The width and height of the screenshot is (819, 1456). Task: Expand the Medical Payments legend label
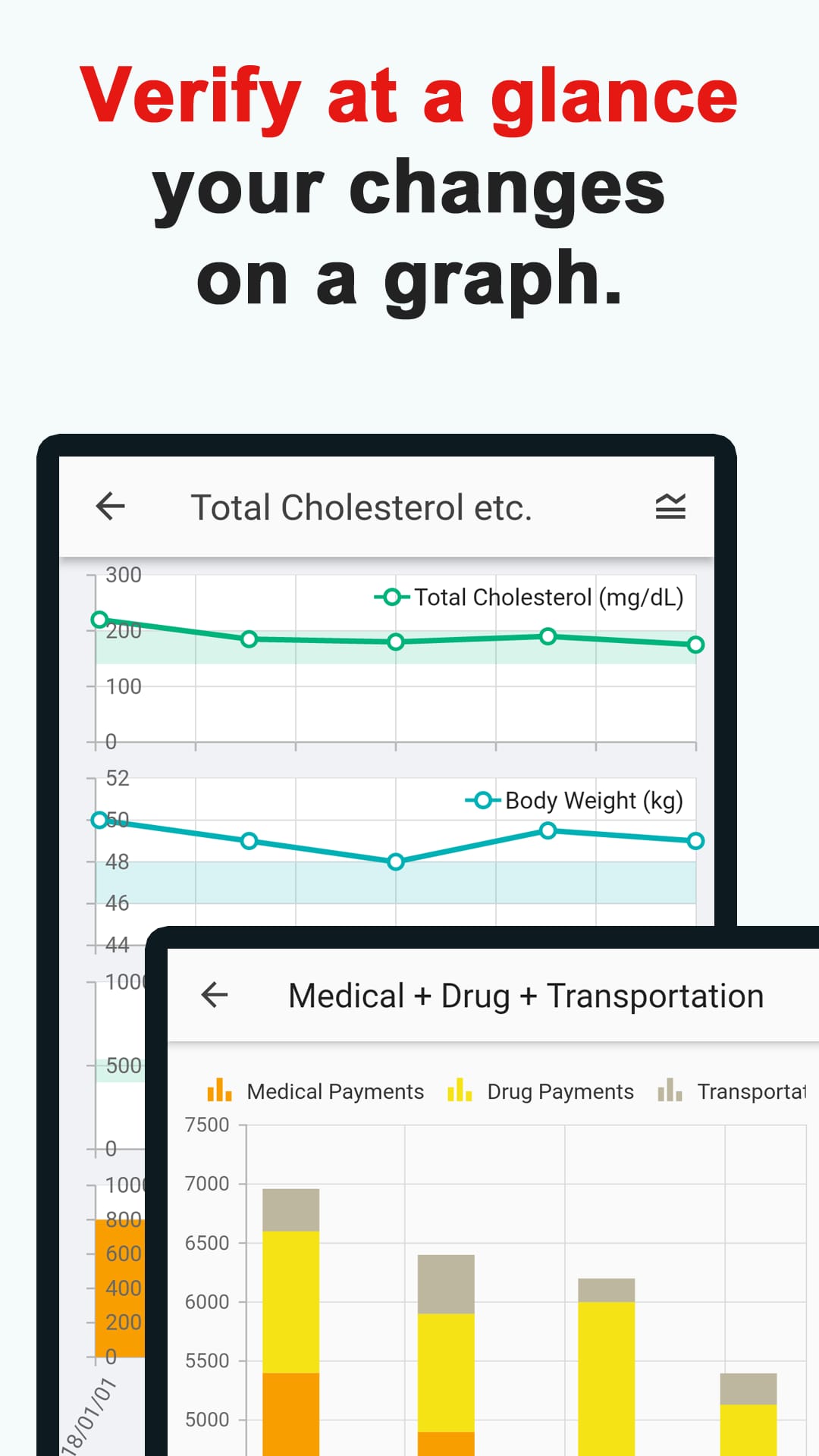[x=334, y=1091]
